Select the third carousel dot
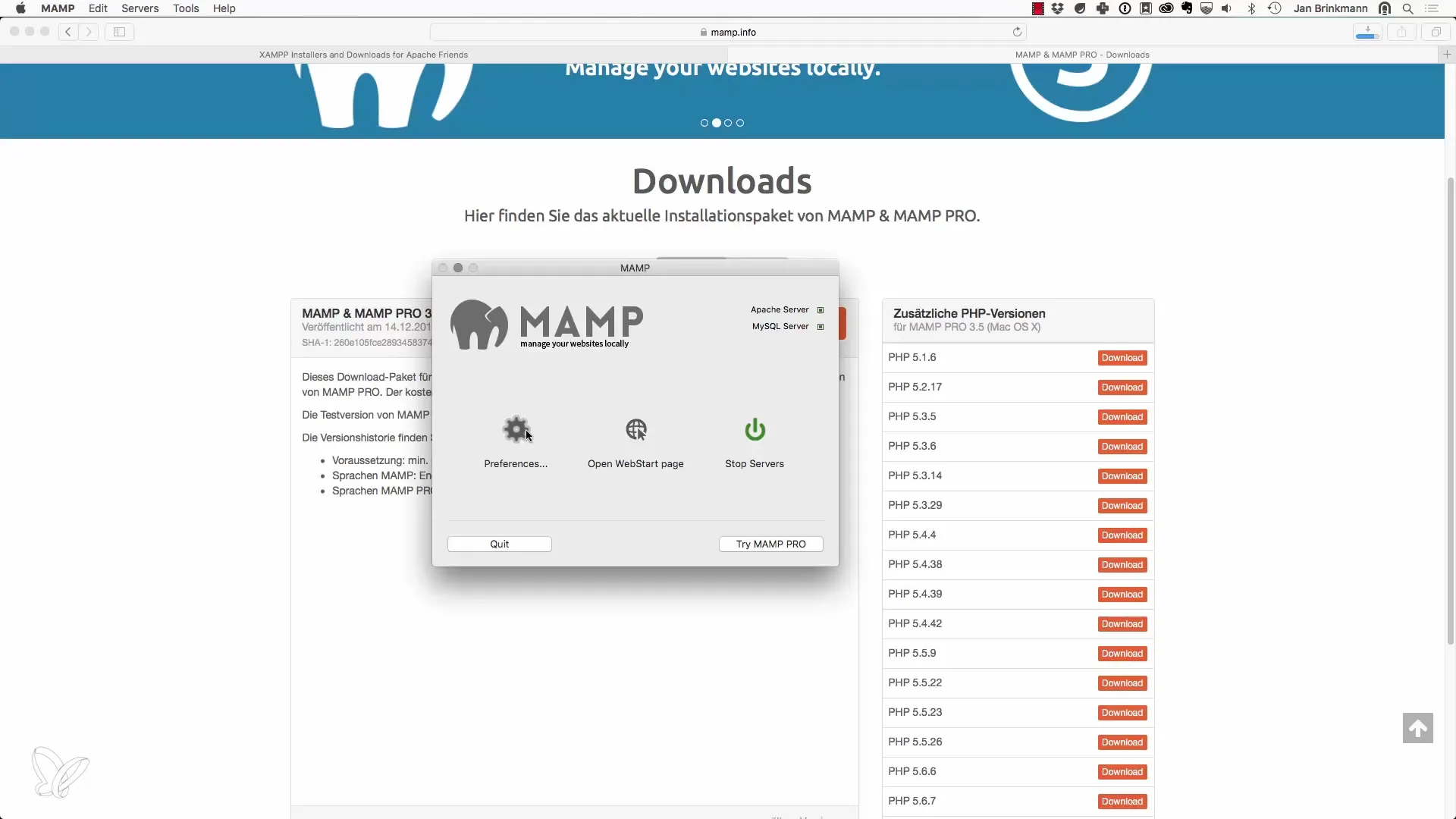 tap(728, 123)
